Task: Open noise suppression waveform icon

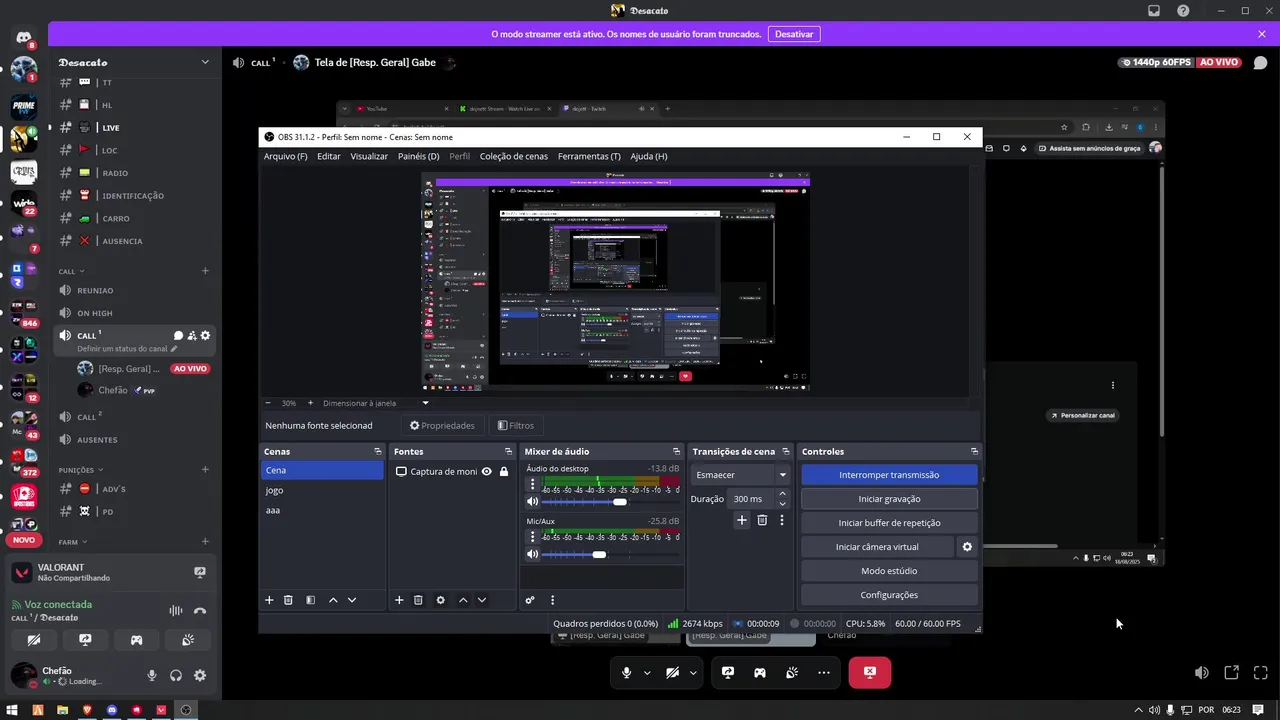Action: [176, 610]
